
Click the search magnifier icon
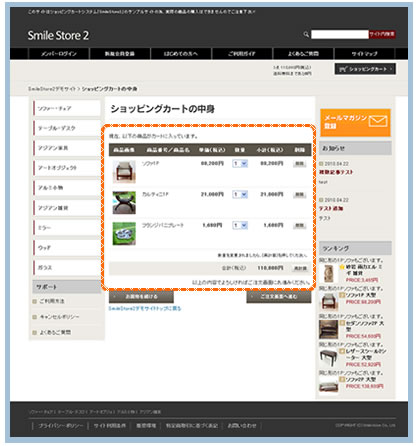306,34
